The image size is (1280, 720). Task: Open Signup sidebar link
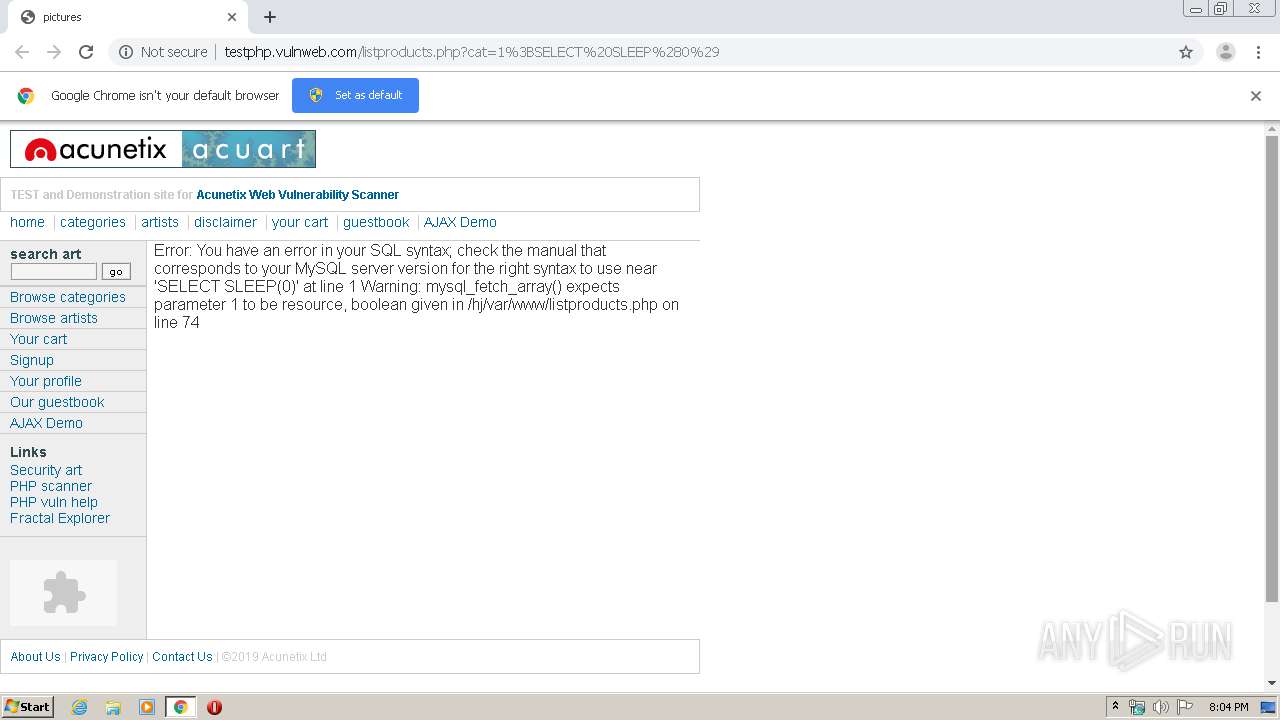click(32, 360)
